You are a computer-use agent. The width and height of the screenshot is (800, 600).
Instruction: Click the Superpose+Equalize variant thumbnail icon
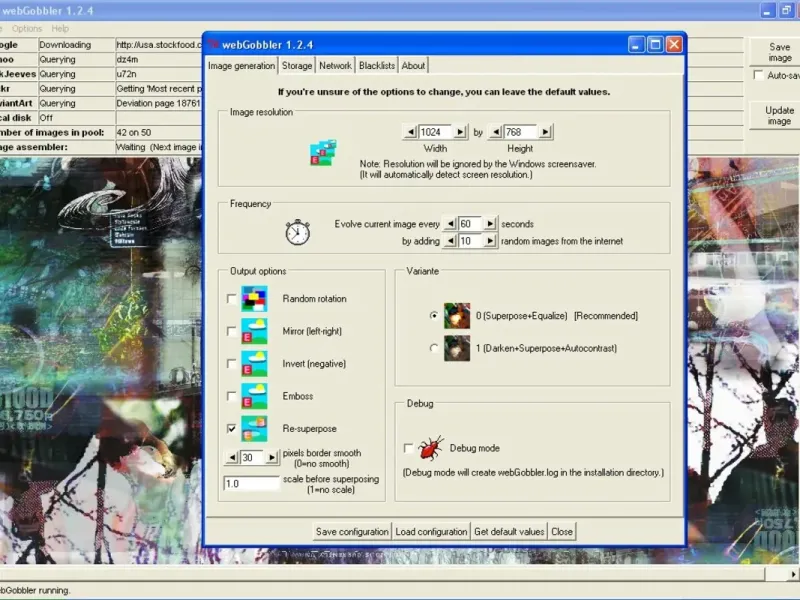(x=457, y=315)
